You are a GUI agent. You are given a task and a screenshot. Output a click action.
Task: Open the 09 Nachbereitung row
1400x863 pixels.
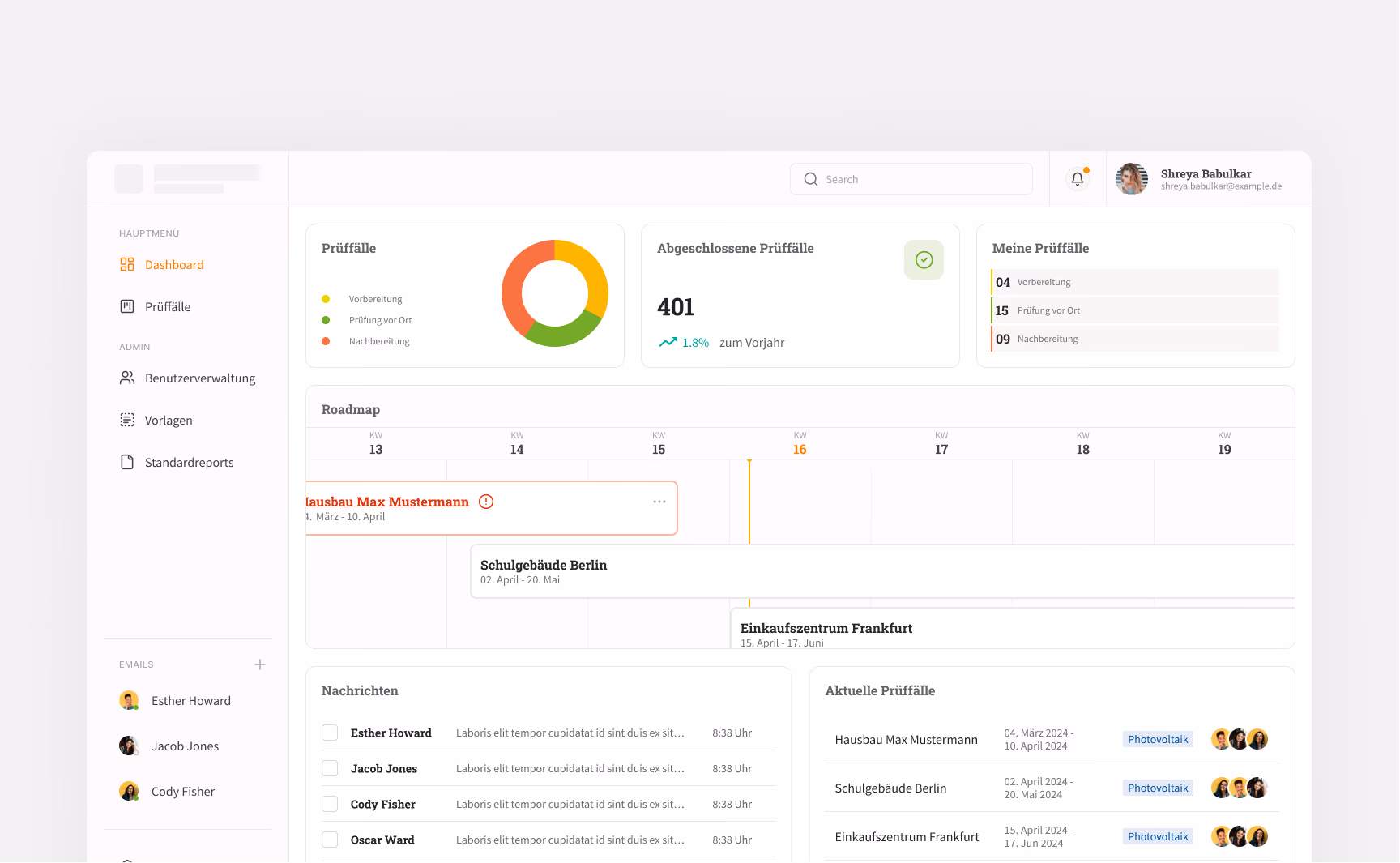[1135, 339]
